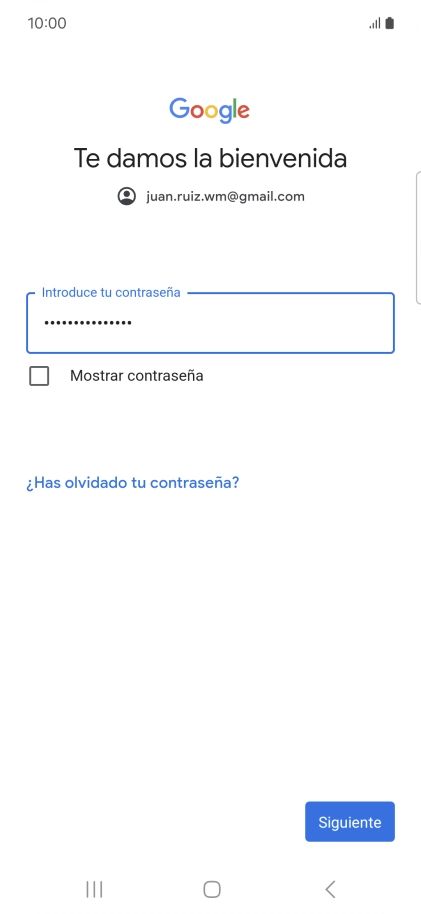Tap the battery icon in status bar
This screenshot has width=421, height=914.
pos(390,23)
